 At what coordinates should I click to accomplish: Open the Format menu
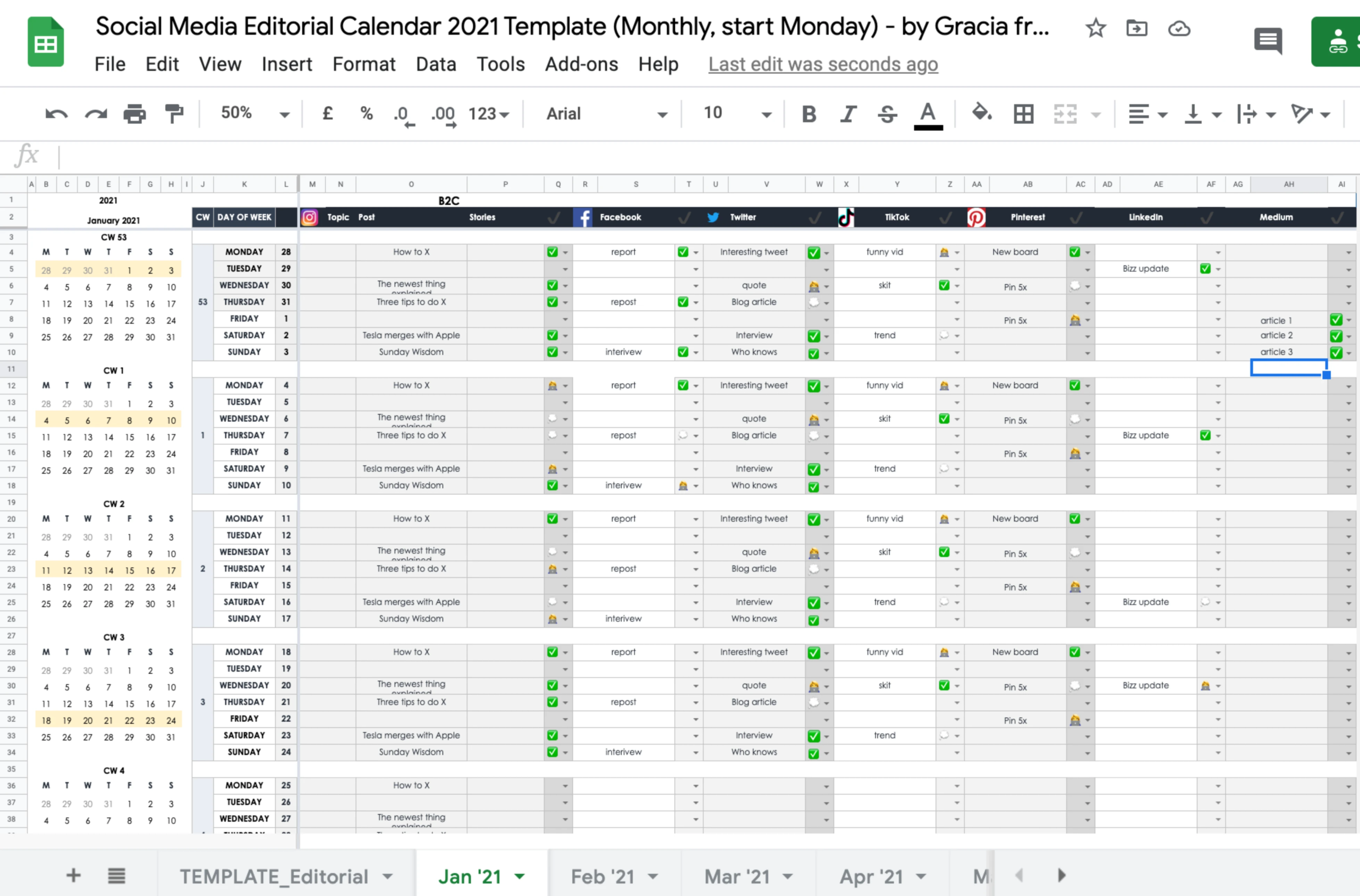pyautogui.click(x=363, y=64)
